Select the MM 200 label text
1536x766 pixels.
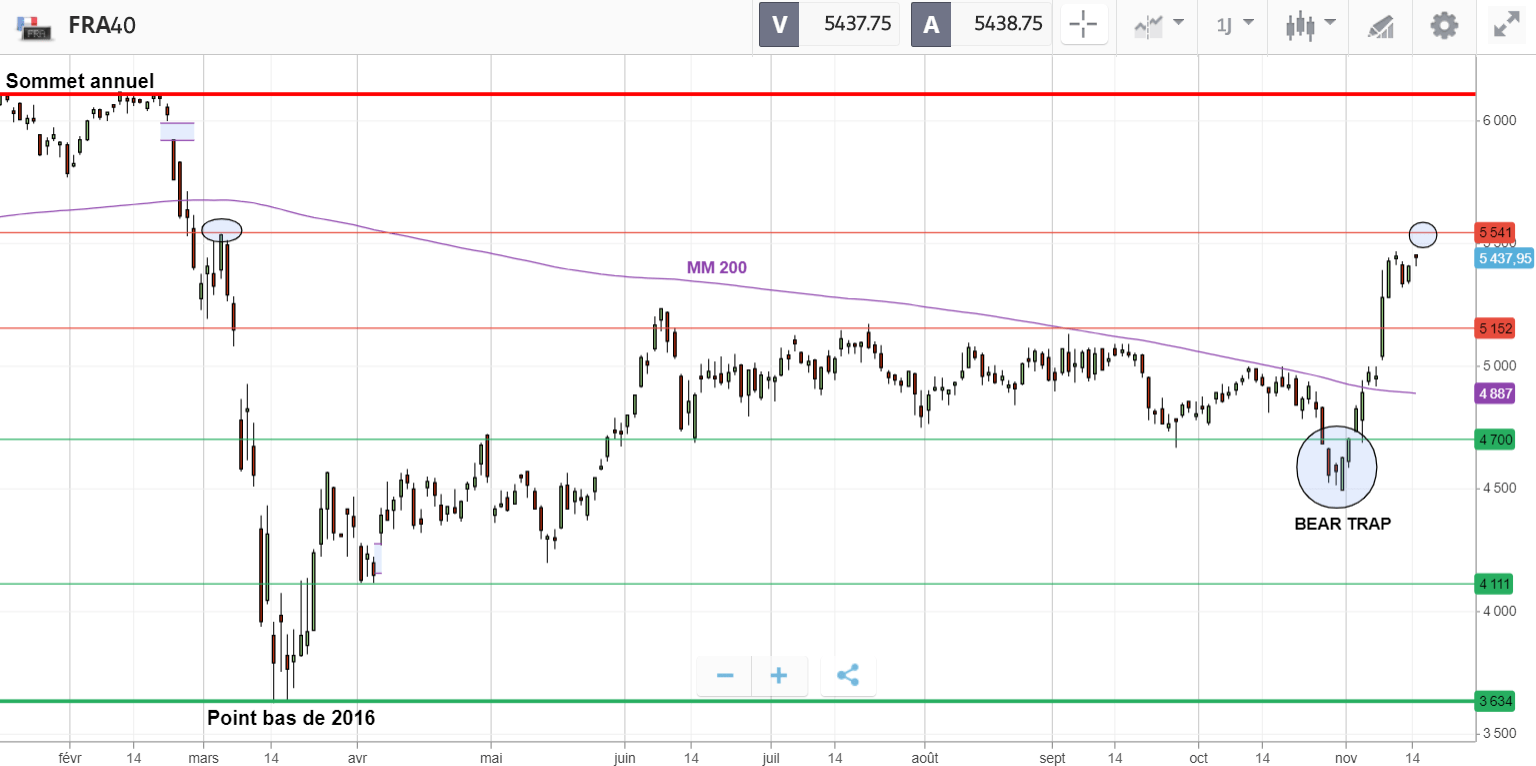pyautogui.click(x=716, y=267)
